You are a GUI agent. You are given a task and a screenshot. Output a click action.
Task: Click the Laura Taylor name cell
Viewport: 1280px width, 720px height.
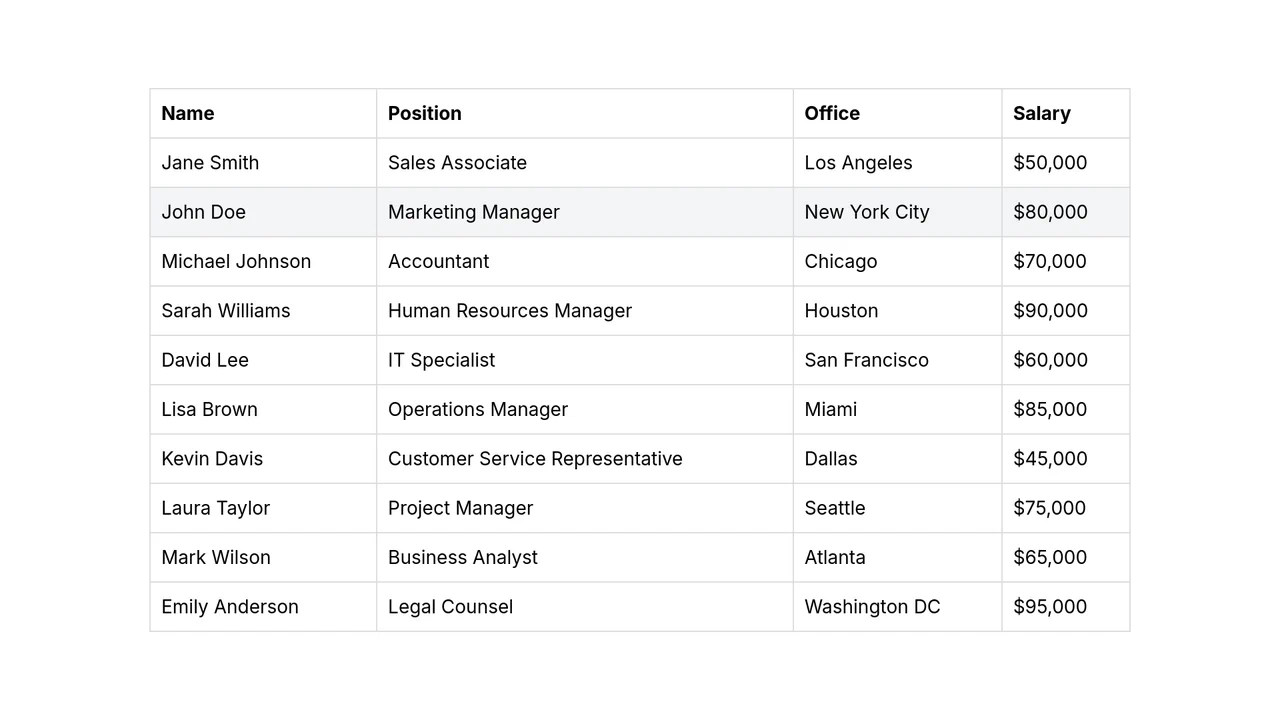[x=263, y=508]
